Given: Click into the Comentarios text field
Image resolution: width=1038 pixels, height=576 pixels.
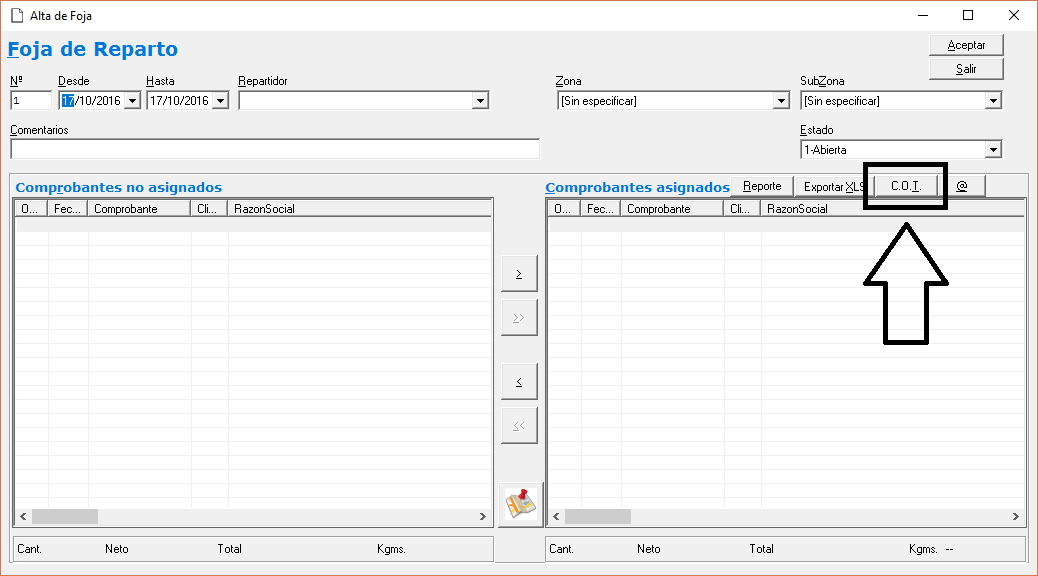Looking at the screenshot, I should (274, 149).
